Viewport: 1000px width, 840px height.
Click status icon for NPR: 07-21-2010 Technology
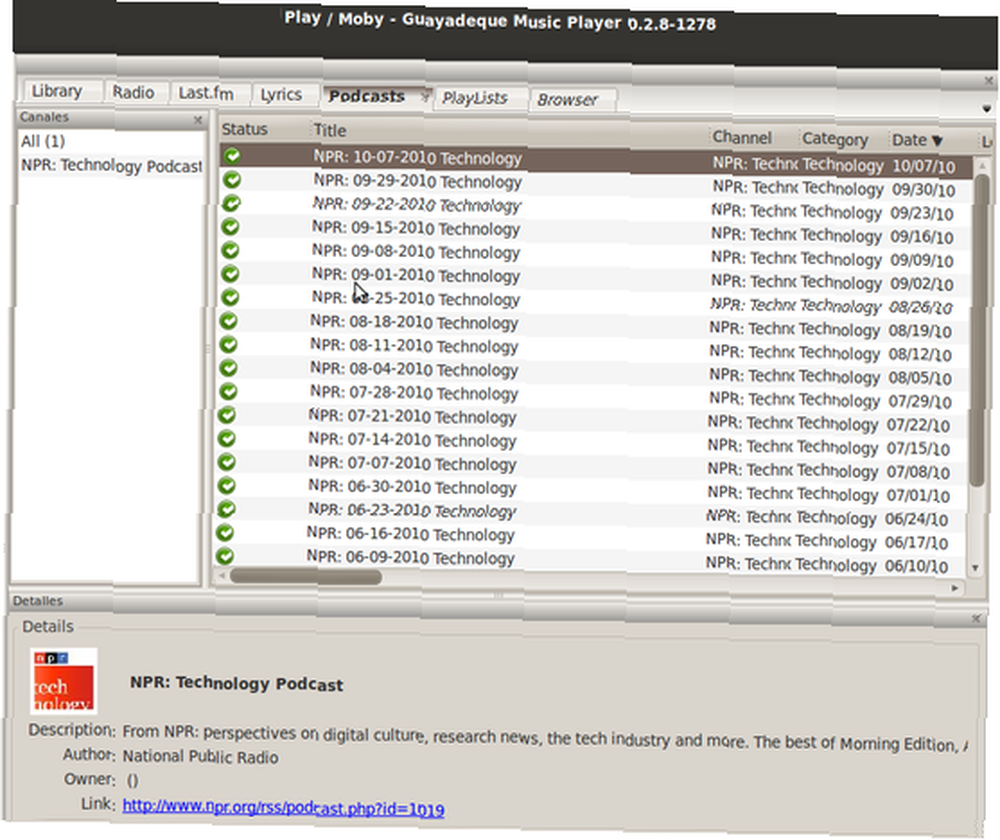click(x=228, y=415)
